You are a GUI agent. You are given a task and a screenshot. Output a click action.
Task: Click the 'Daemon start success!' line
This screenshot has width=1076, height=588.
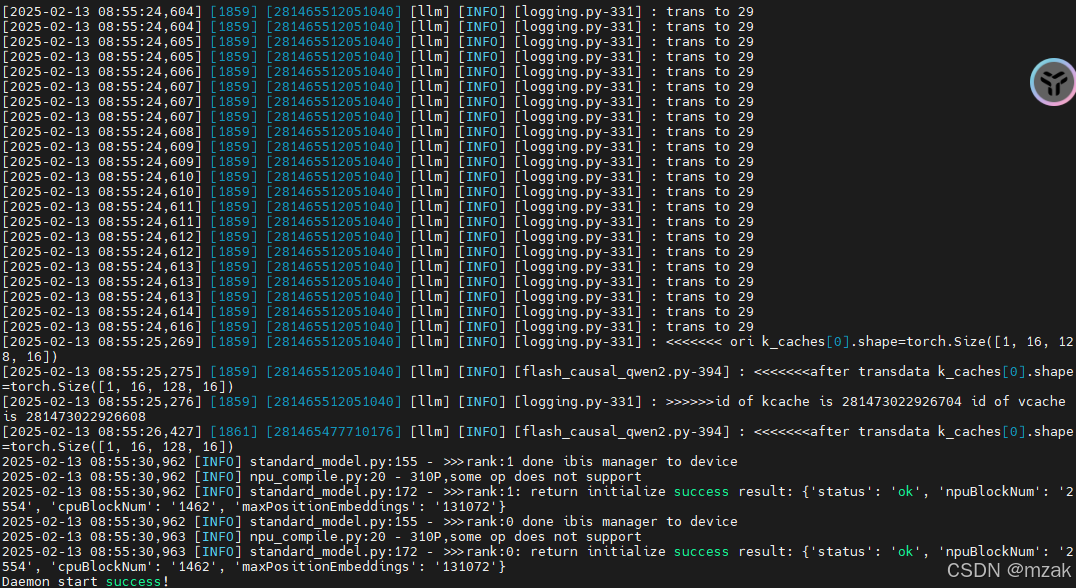point(85,582)
